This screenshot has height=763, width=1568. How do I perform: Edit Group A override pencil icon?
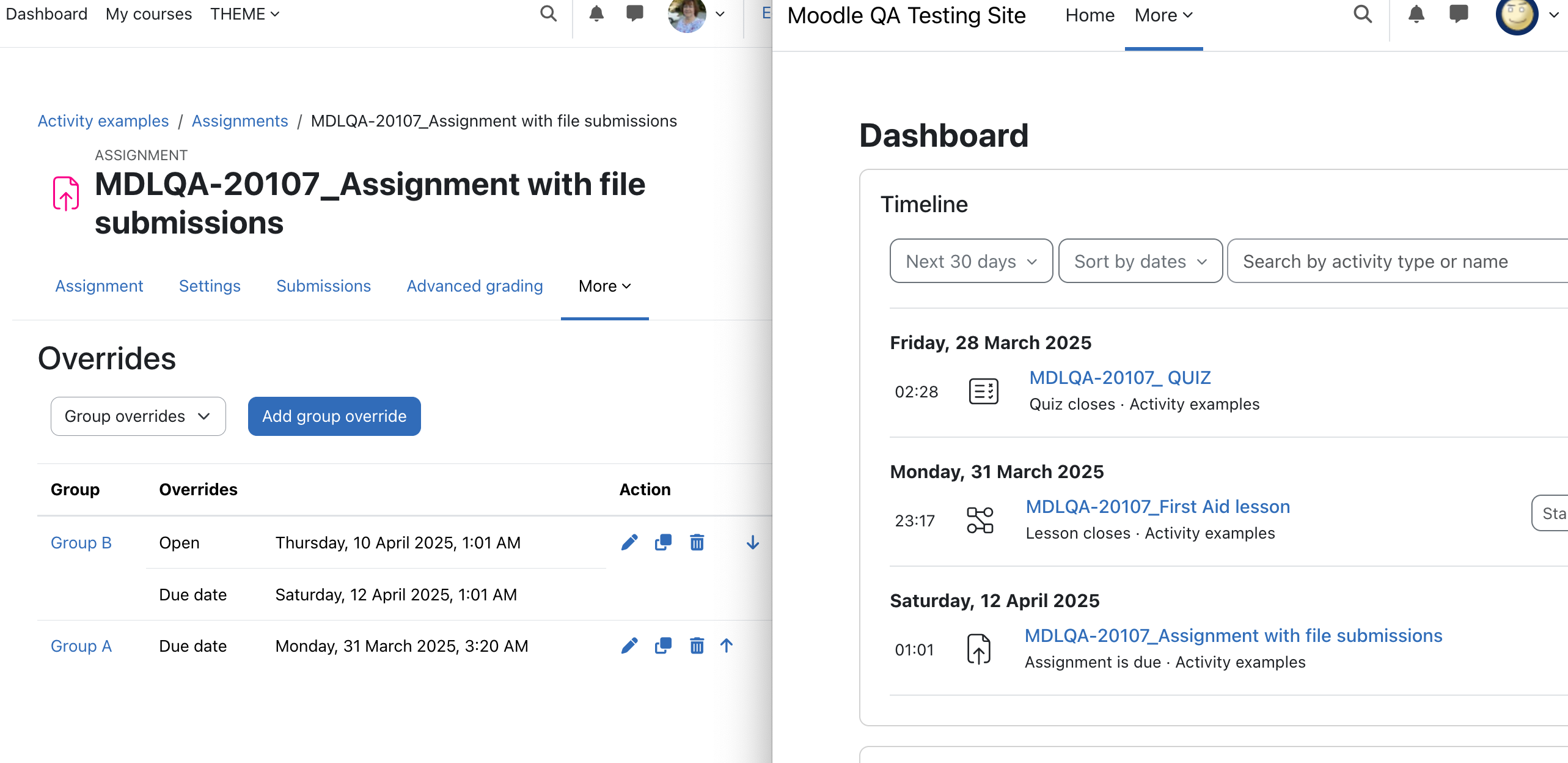coord(629,646)
